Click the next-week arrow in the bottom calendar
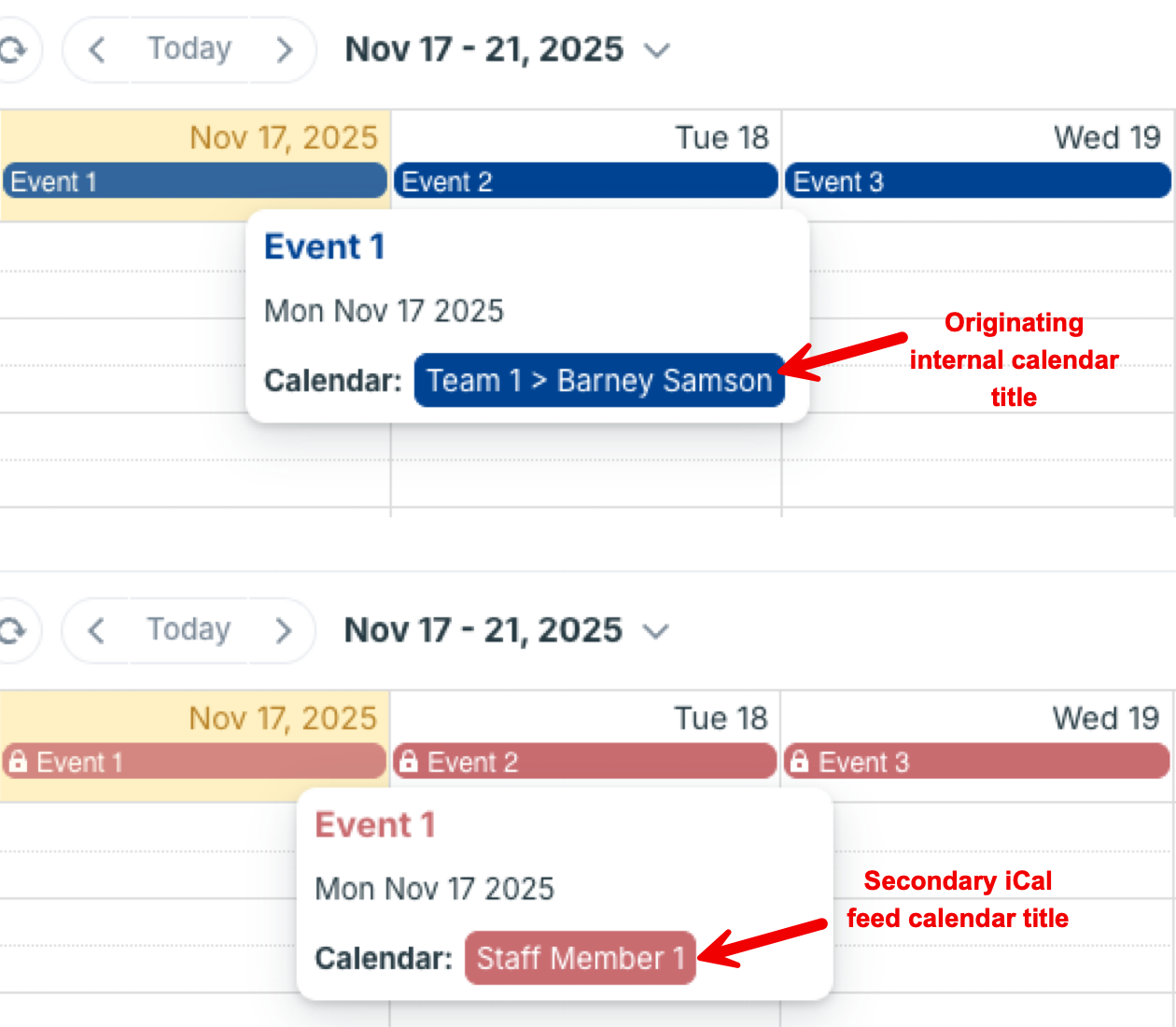 (x=285, y=630)
